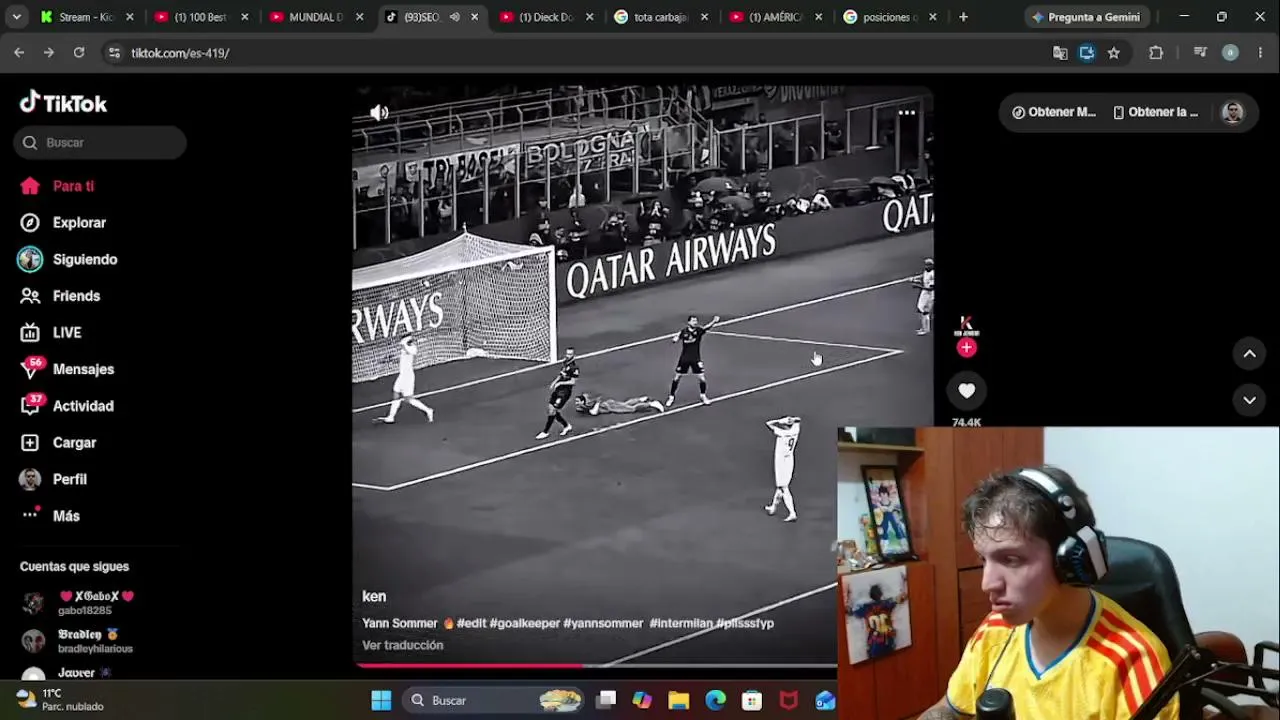The image size is (1280, 720).
Task: Like the video with the heart icon
Action: pos(966,391)
